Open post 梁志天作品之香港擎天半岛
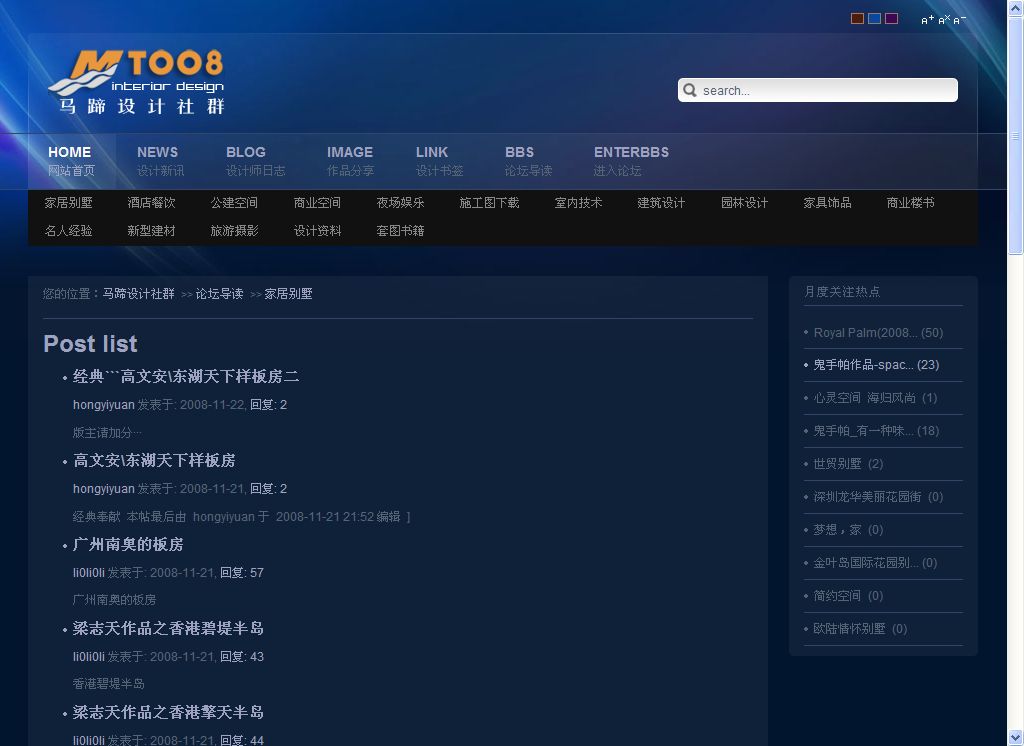The image size is (1024, 746). tap(168, 713)
